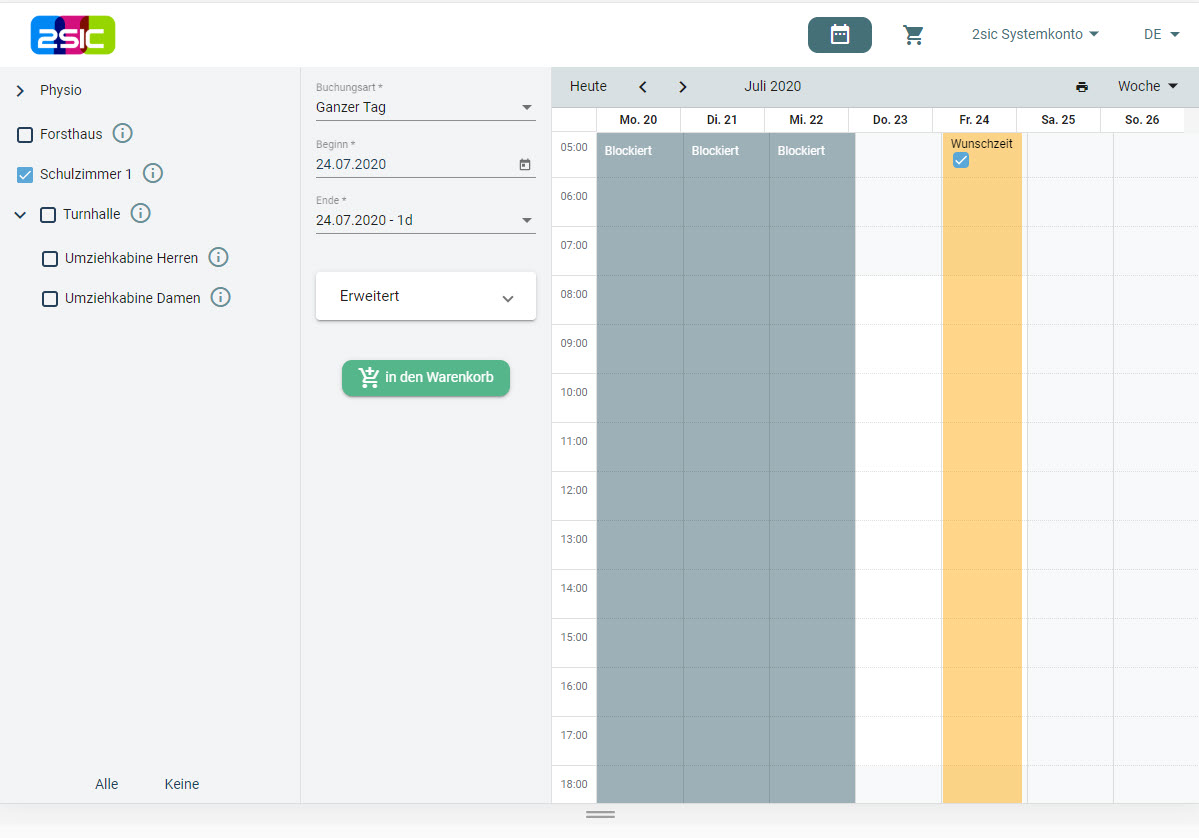Check the Forsthaus checkbox
1199x838 pixels.
(26, 135)
